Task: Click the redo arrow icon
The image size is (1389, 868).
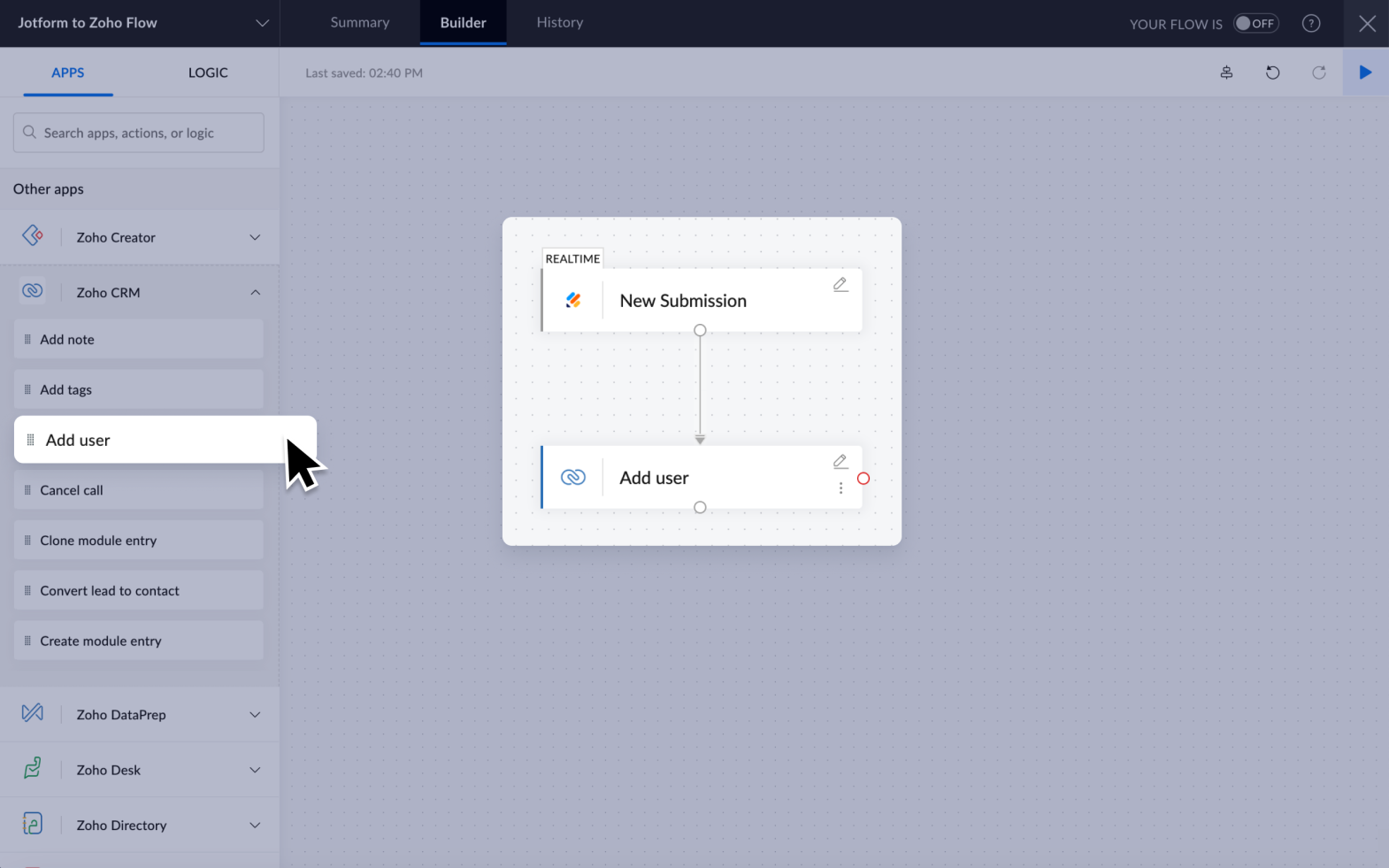Action: click(1318, 73)
